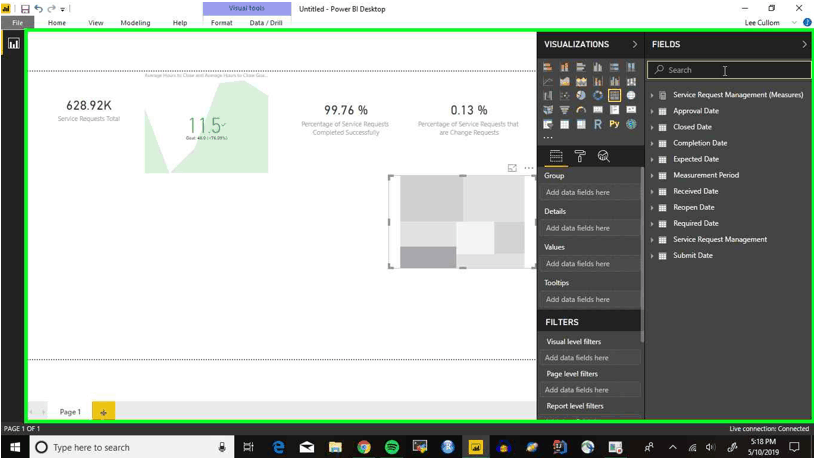Switch to the Format paint roller tab

point(580,156)
